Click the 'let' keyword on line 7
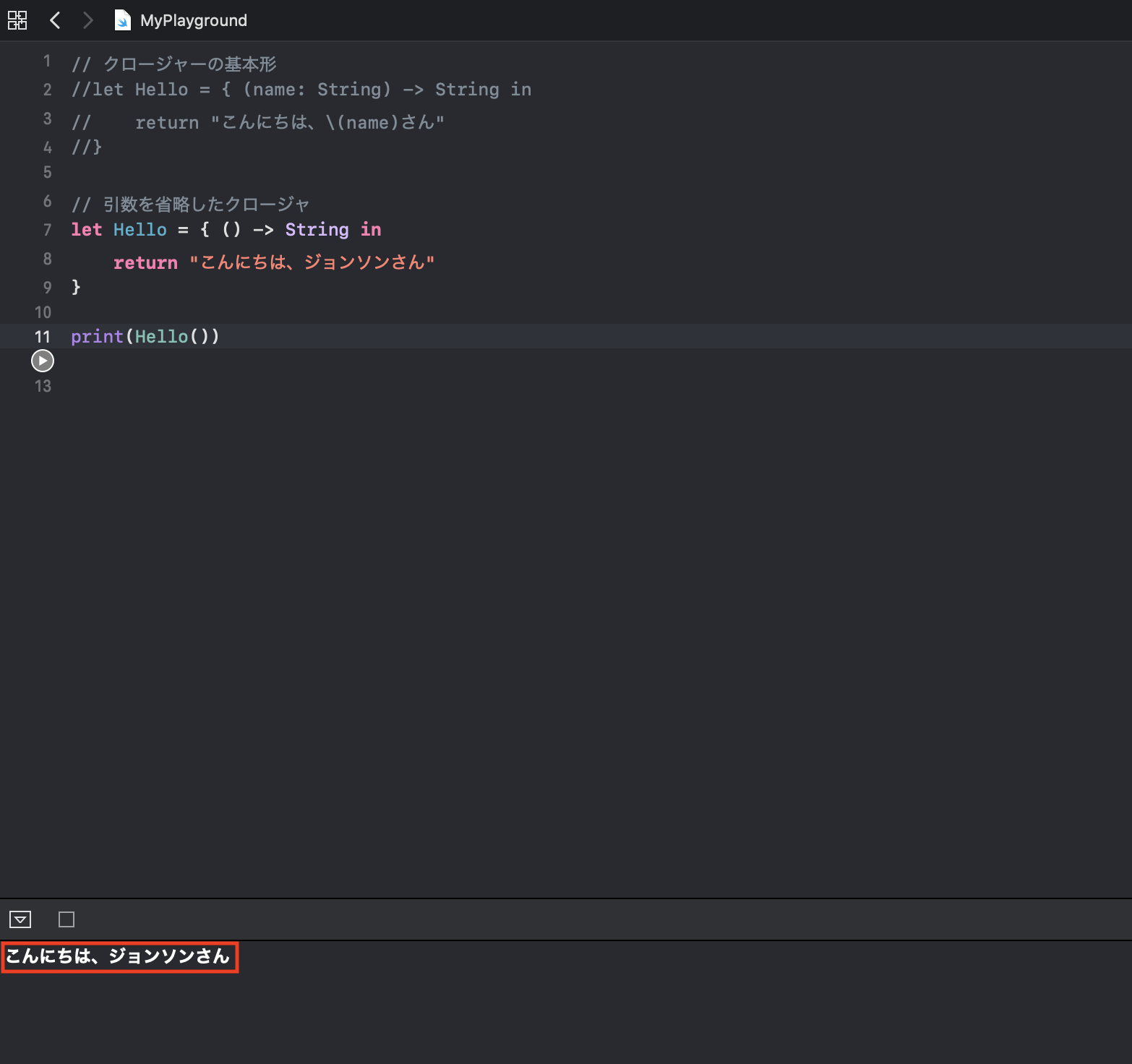This screenshot has height=1064, width=1132. (x=87, y=229)
